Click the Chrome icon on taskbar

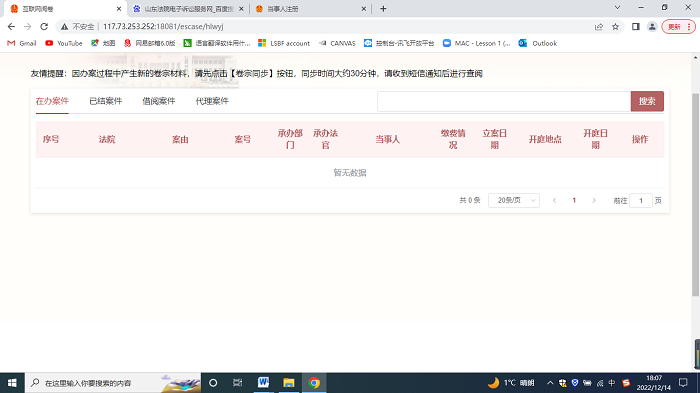tap(314, 383)
